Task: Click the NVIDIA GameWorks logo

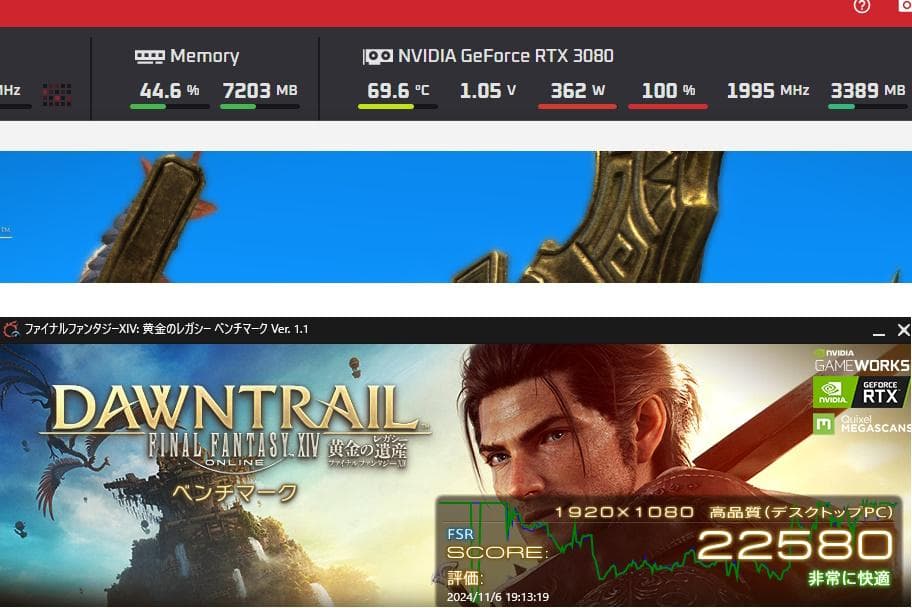Action: pos(861,361)
